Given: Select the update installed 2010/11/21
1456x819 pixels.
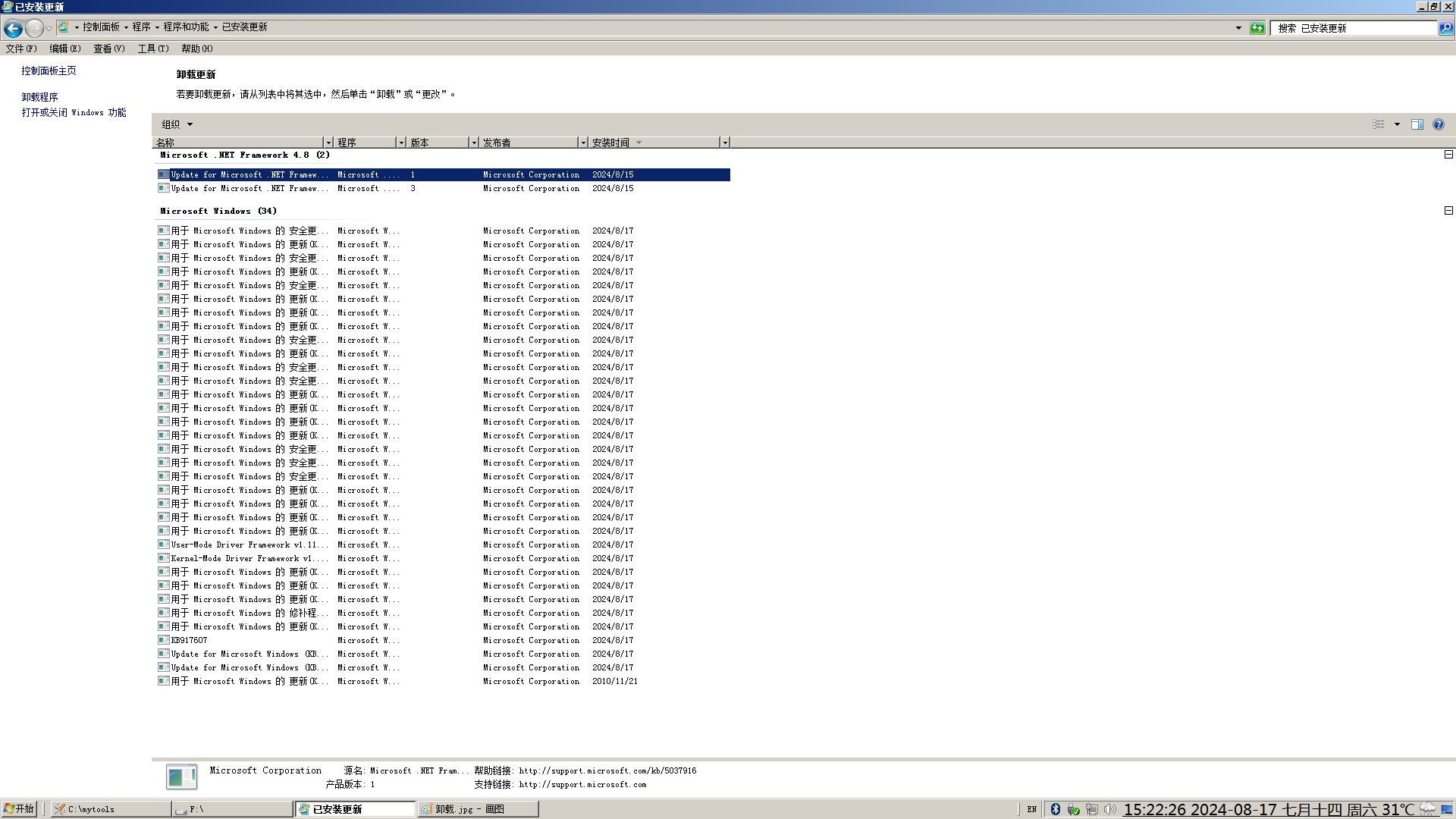Looking at the screenshot, I should tap(444, 681).
